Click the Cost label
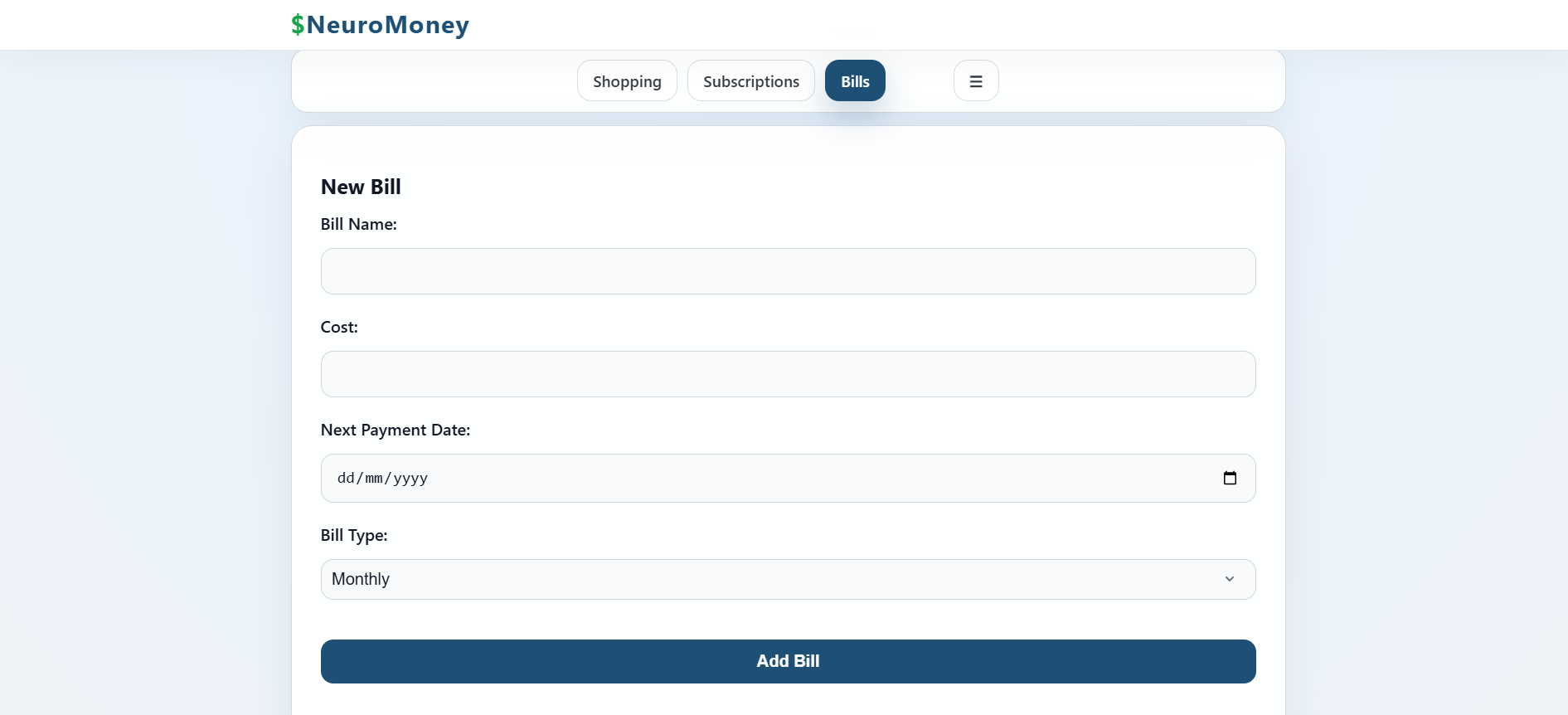The width and height of the screenshot is (1568, 715). pos(339,327)
